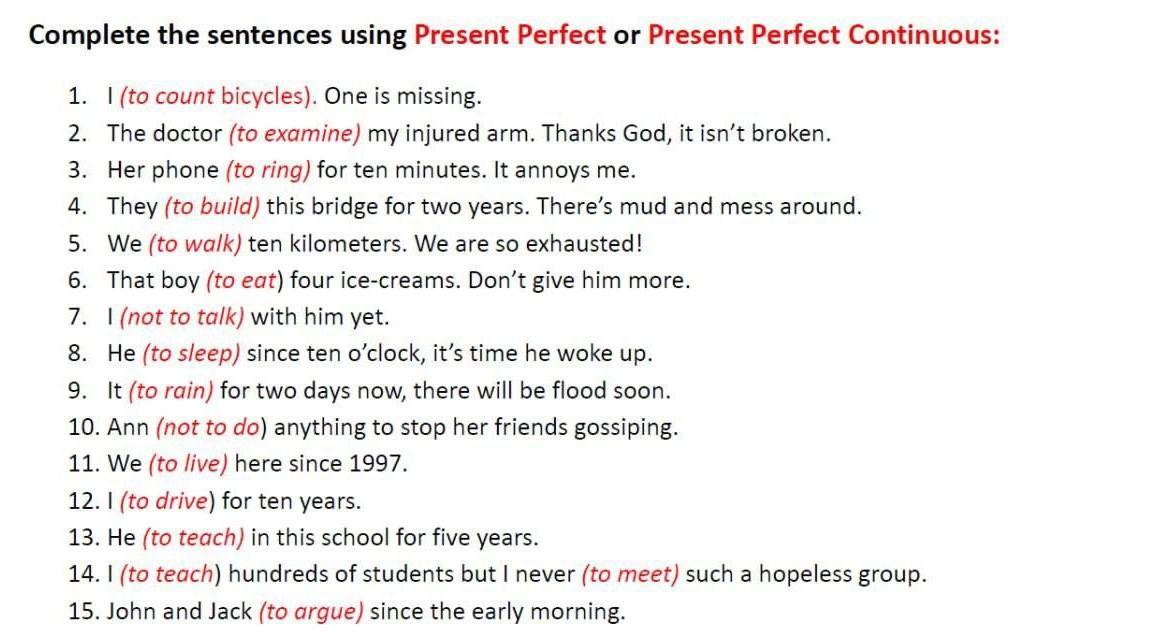
Task: Click the red 'Present Perfect' heading text
Action: 510,35
